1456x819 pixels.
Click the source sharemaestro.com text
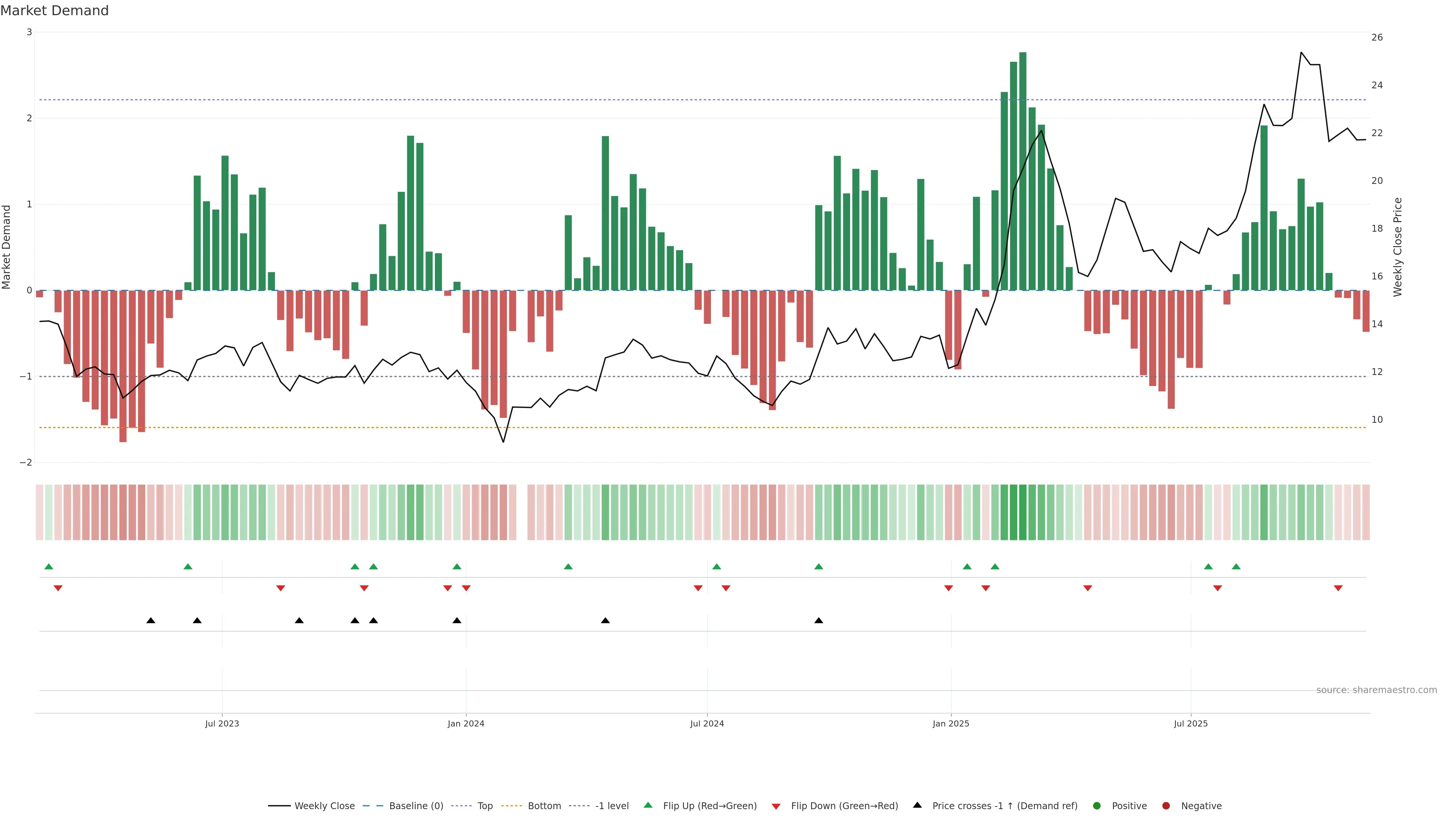[x=1376, y=690]
